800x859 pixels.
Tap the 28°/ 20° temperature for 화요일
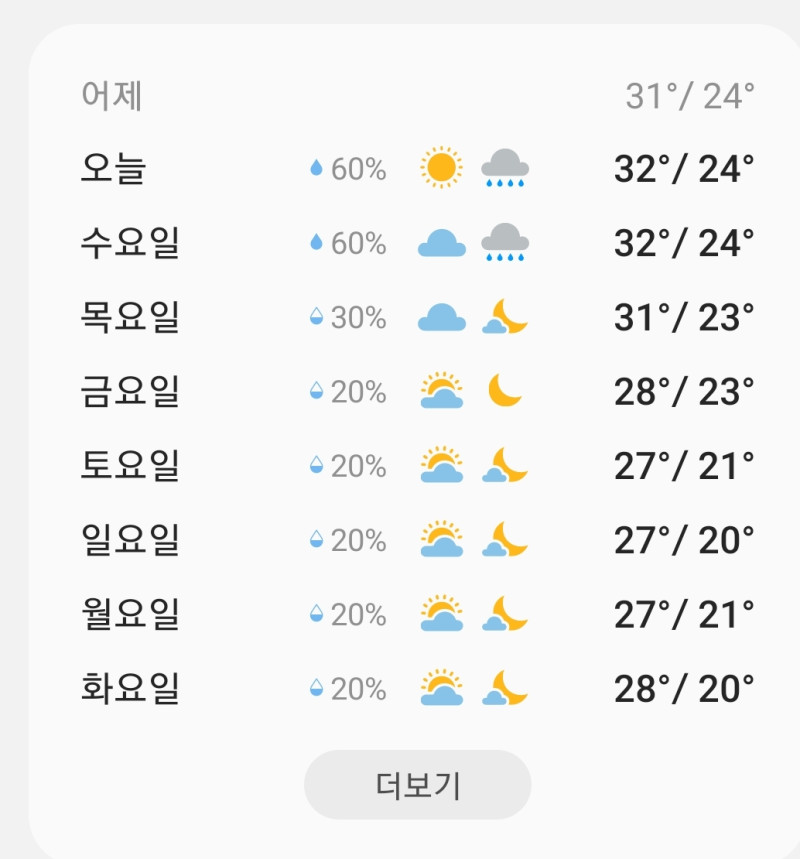point(684,689)
